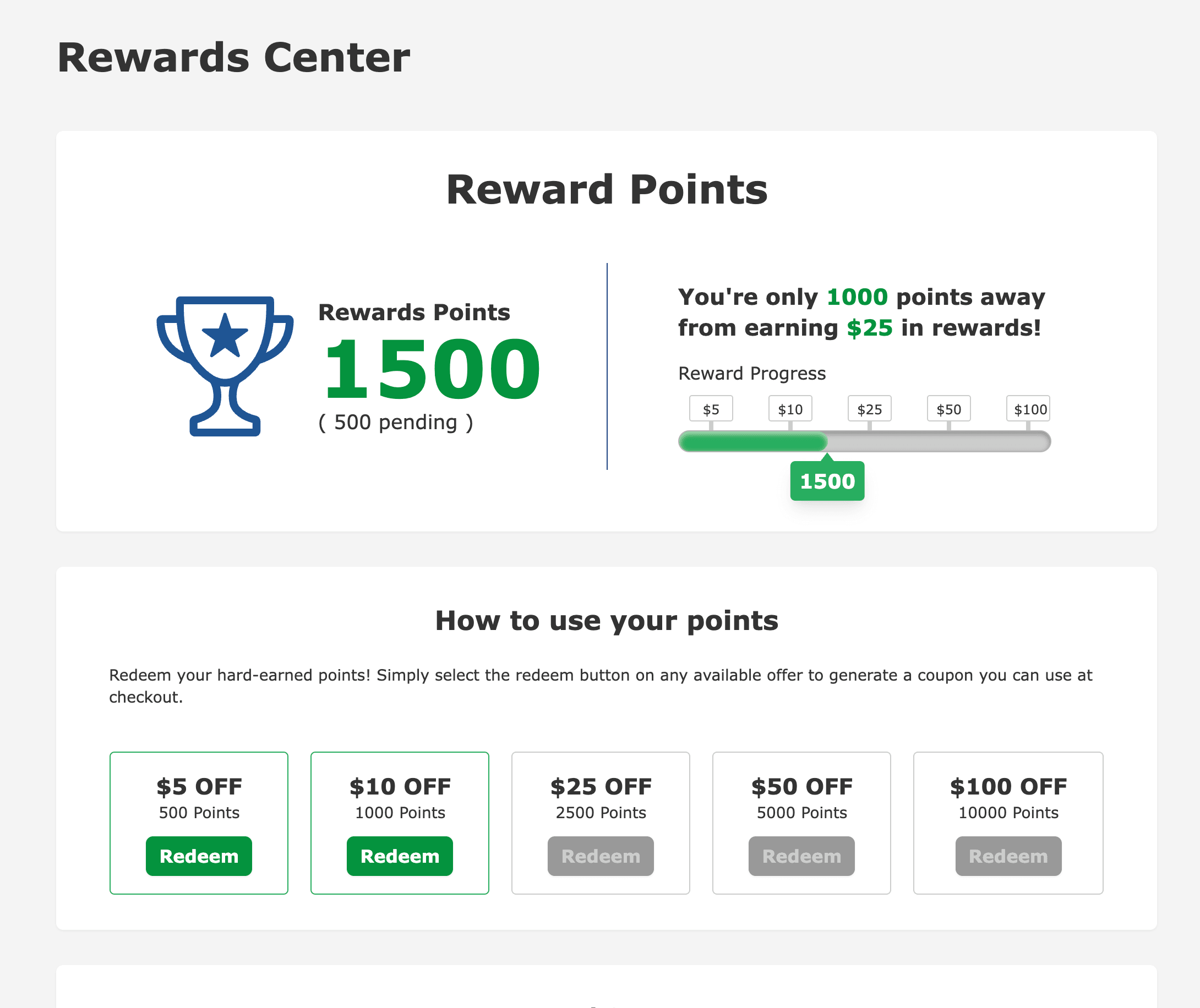Viewport: 1200px width, 1008px height.
Task: Click the disabled $25 OFF Redeem button
Action: tap(601, 856)
